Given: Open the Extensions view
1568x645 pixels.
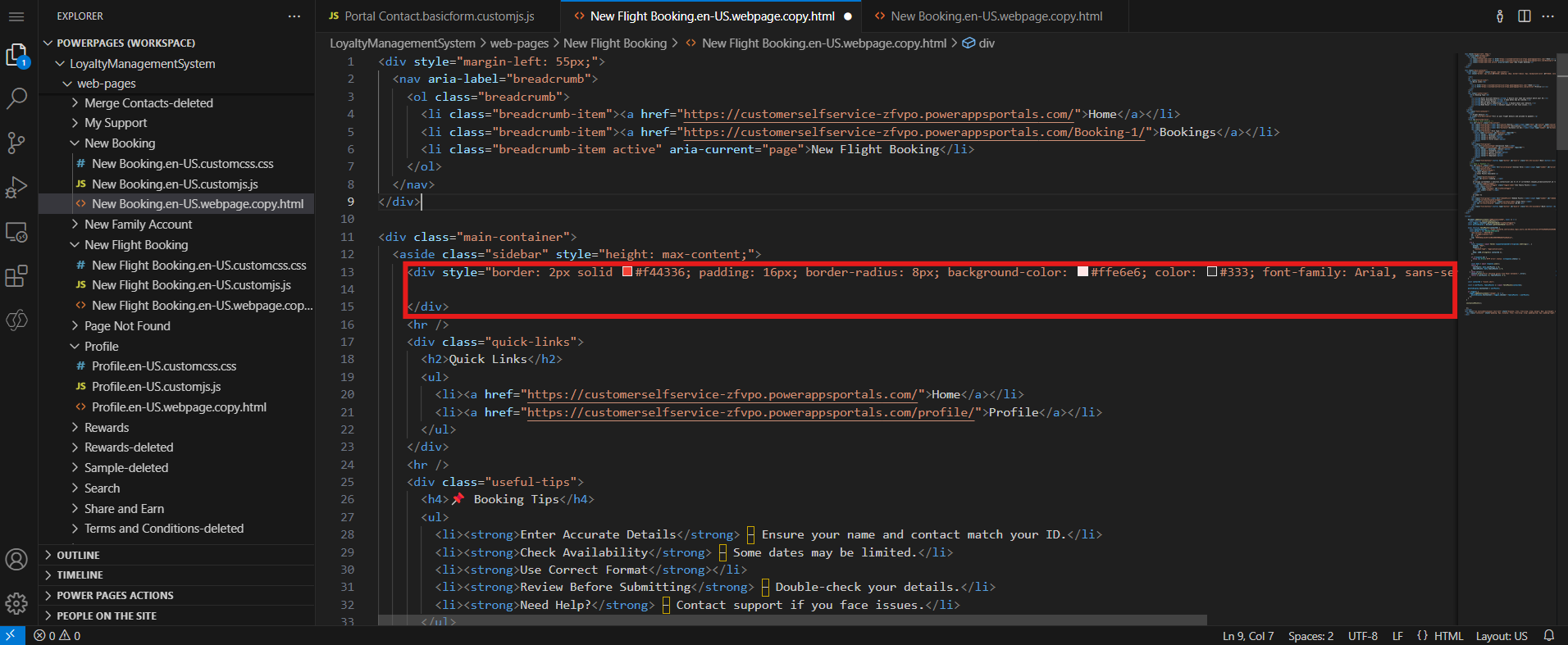Looking at the screenshot, I should coord(16,276).
